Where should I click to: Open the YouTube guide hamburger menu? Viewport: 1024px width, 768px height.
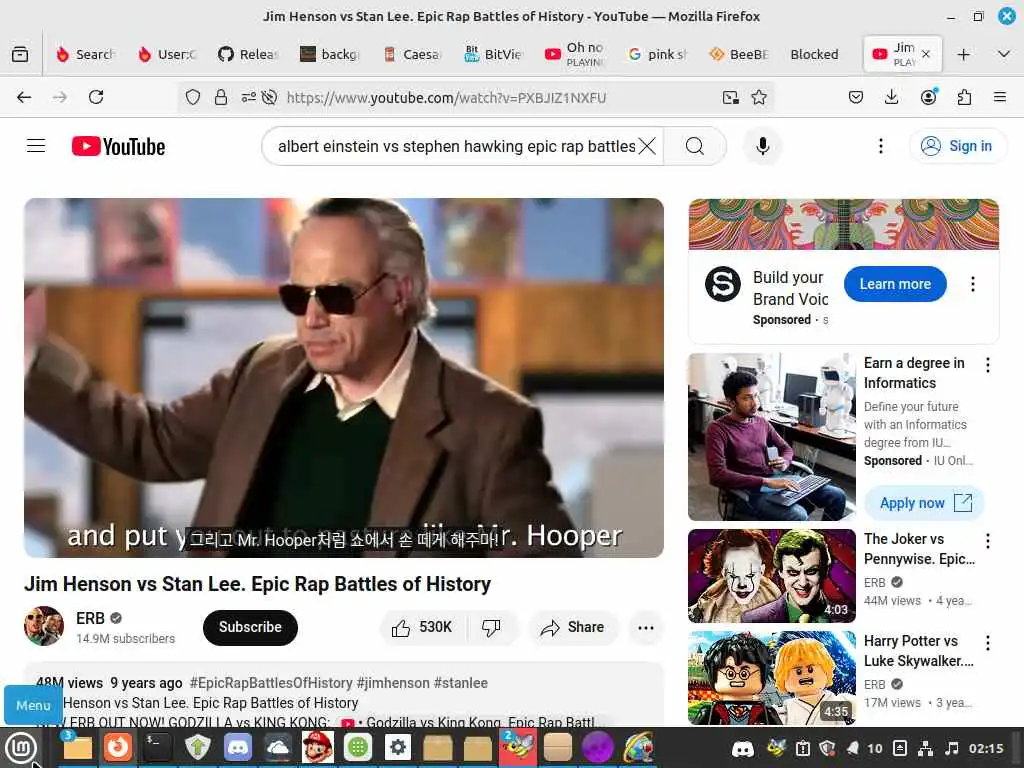(x=36, y=146)
